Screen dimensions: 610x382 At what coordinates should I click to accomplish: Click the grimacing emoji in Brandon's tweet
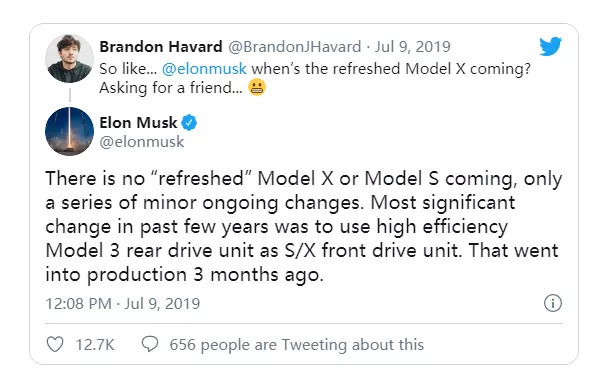[x=257, y=87]
